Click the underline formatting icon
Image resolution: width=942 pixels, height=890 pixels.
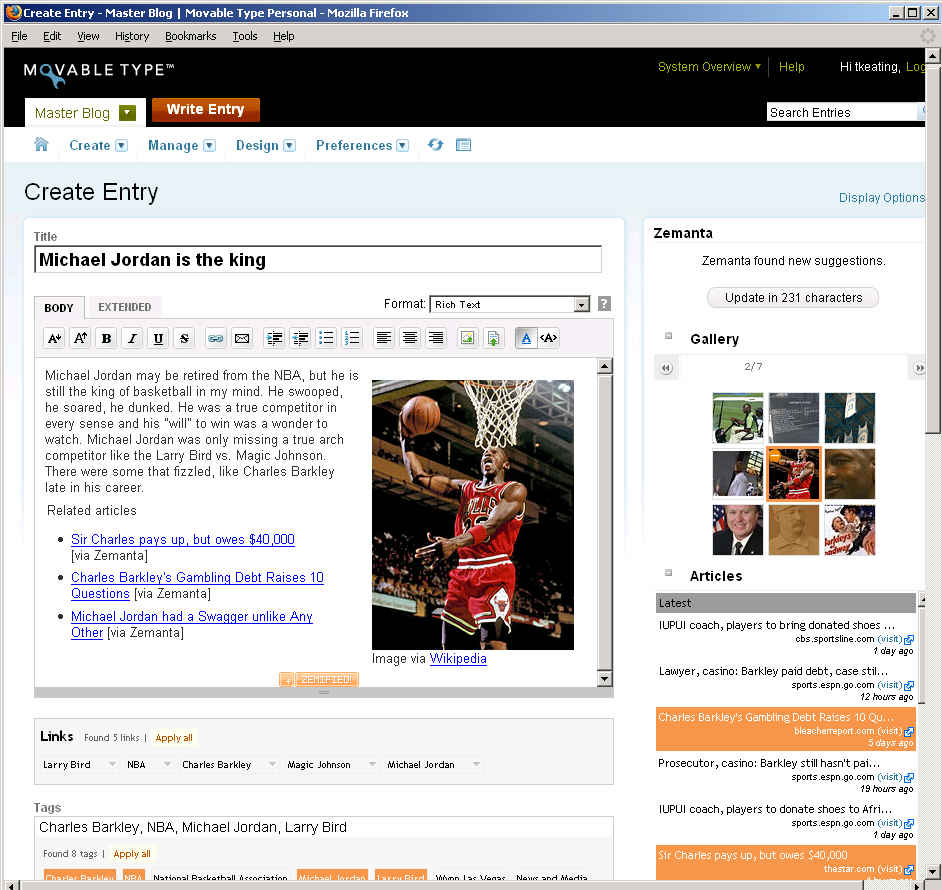[158, 338]
